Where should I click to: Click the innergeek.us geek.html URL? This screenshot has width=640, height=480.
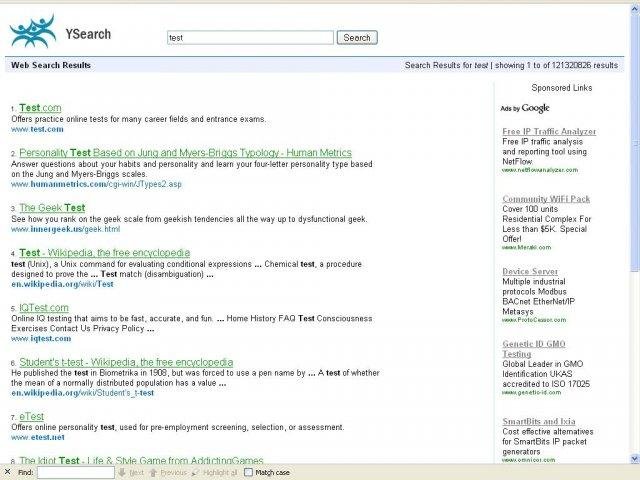66,229
